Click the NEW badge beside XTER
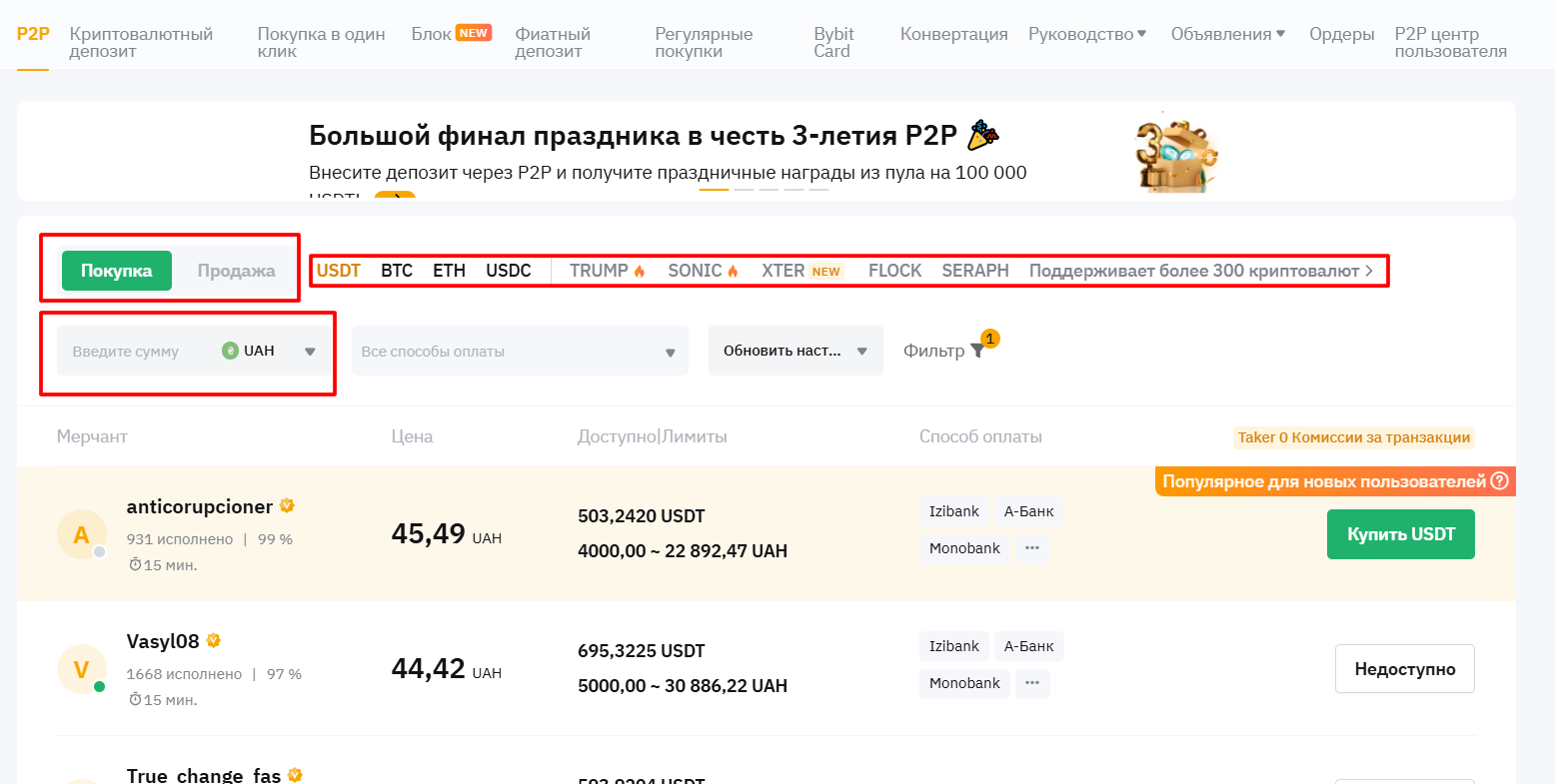1555x784 pixels. point(826,272)
